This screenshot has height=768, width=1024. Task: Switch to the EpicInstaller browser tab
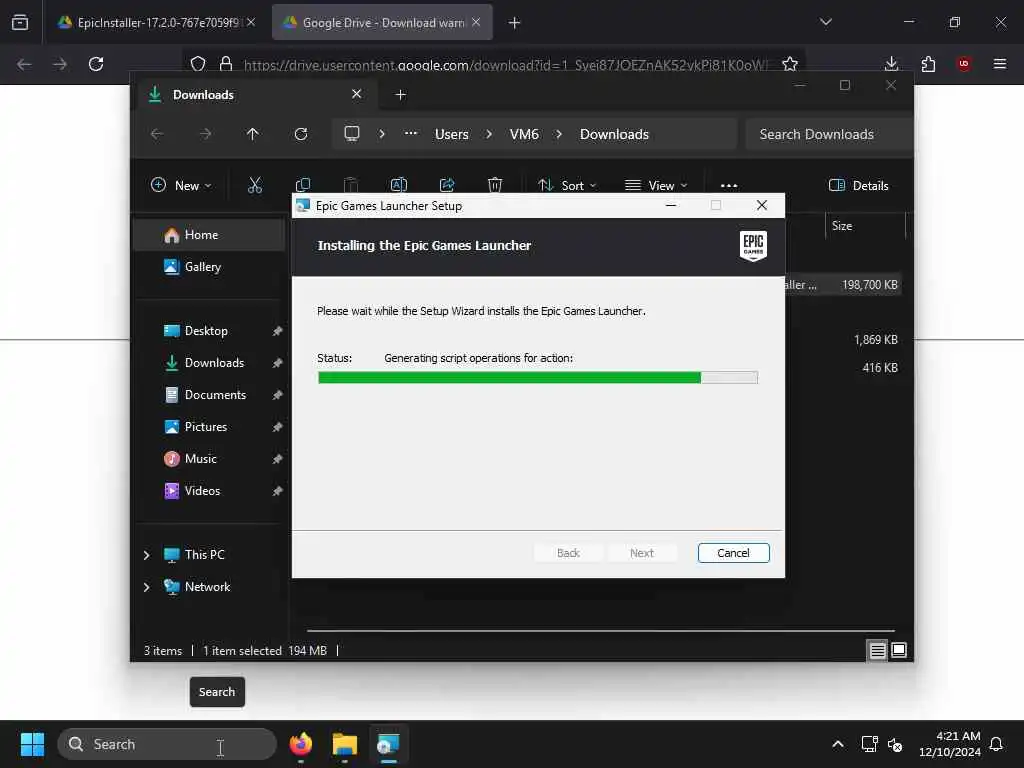pyautogui.click(x=157, y=22)
